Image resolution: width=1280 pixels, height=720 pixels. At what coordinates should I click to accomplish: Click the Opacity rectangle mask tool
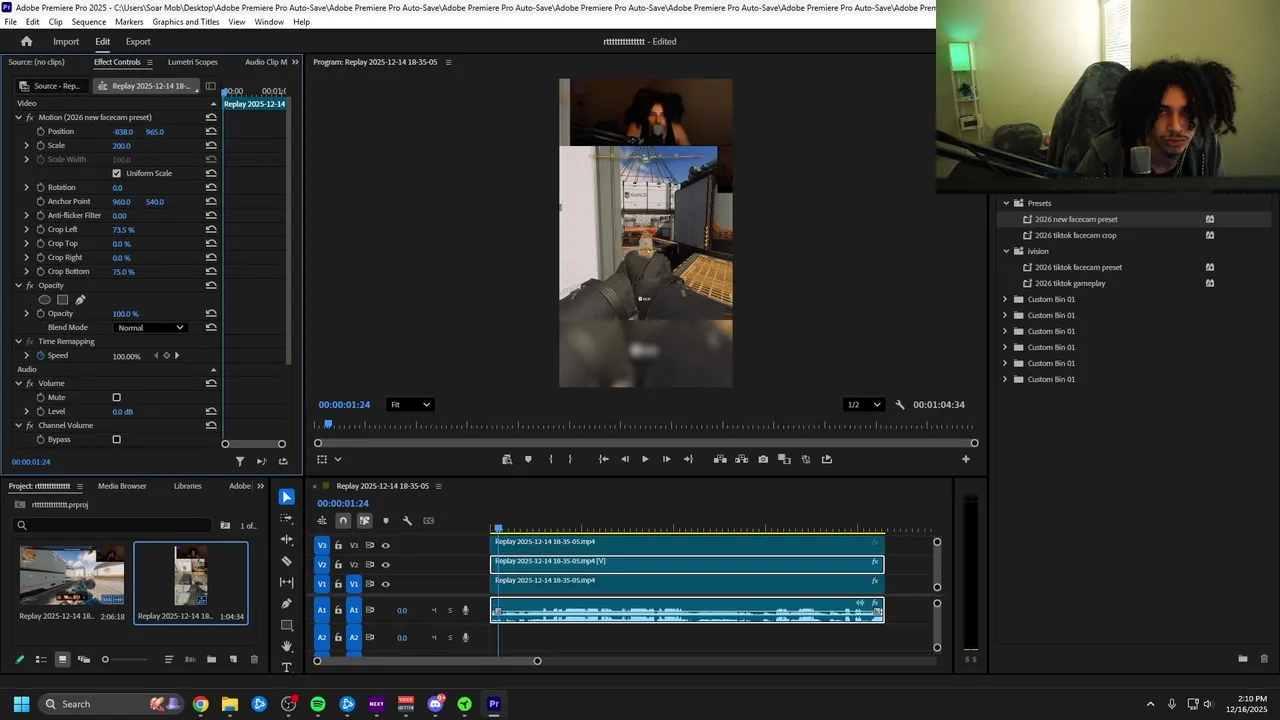pos(62,299)
